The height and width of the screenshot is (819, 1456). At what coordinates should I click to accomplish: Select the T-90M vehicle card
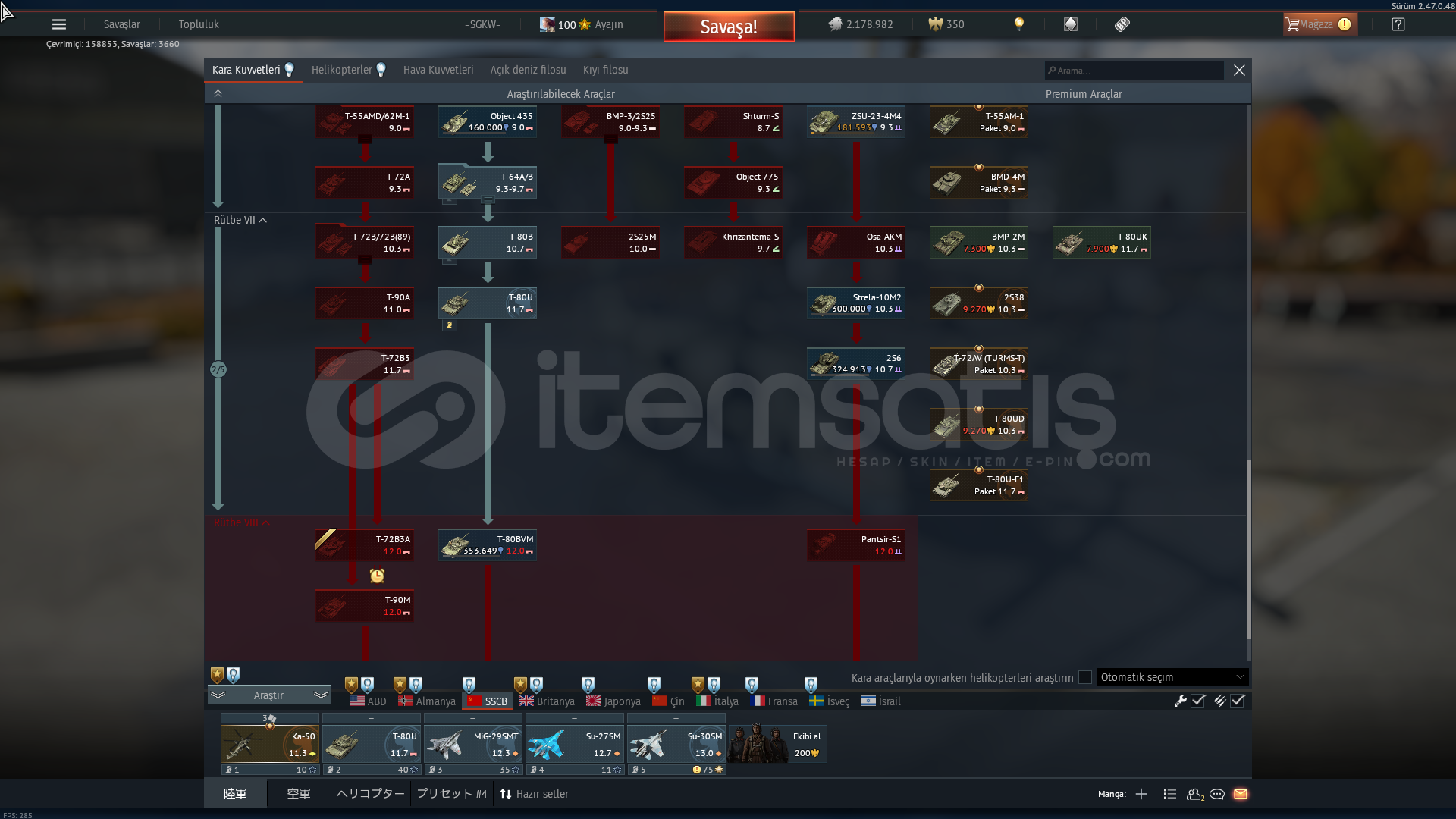point(365,606)
